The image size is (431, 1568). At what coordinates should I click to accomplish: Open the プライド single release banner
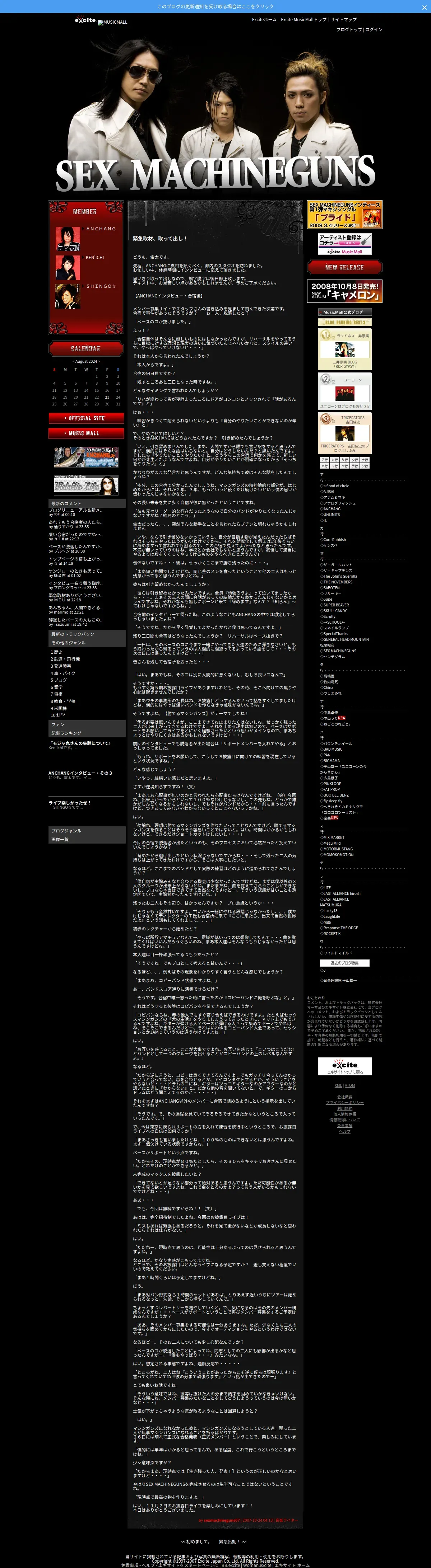[344, 215]
